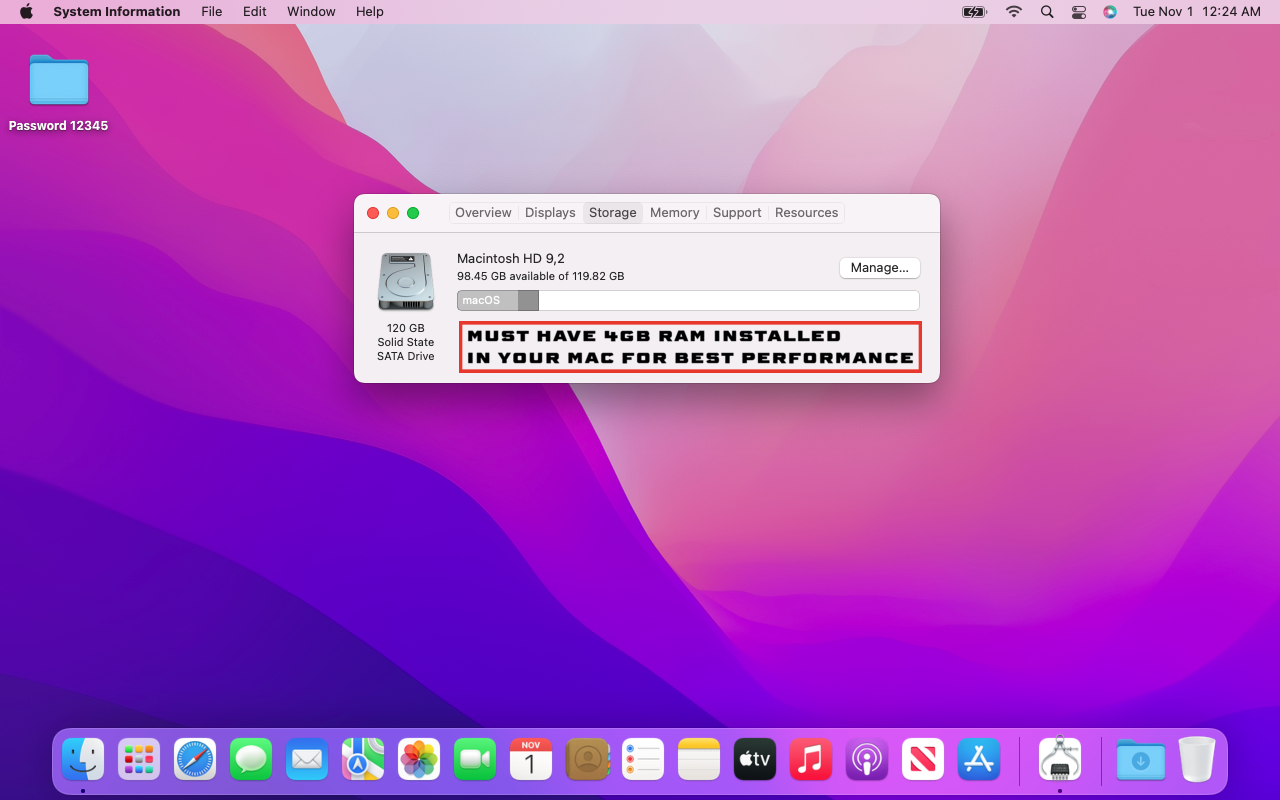The width and height of the screenshot is (1280, 800).
Task: Launch Apple TV from the Dock
Action: [x=755, y=760]
